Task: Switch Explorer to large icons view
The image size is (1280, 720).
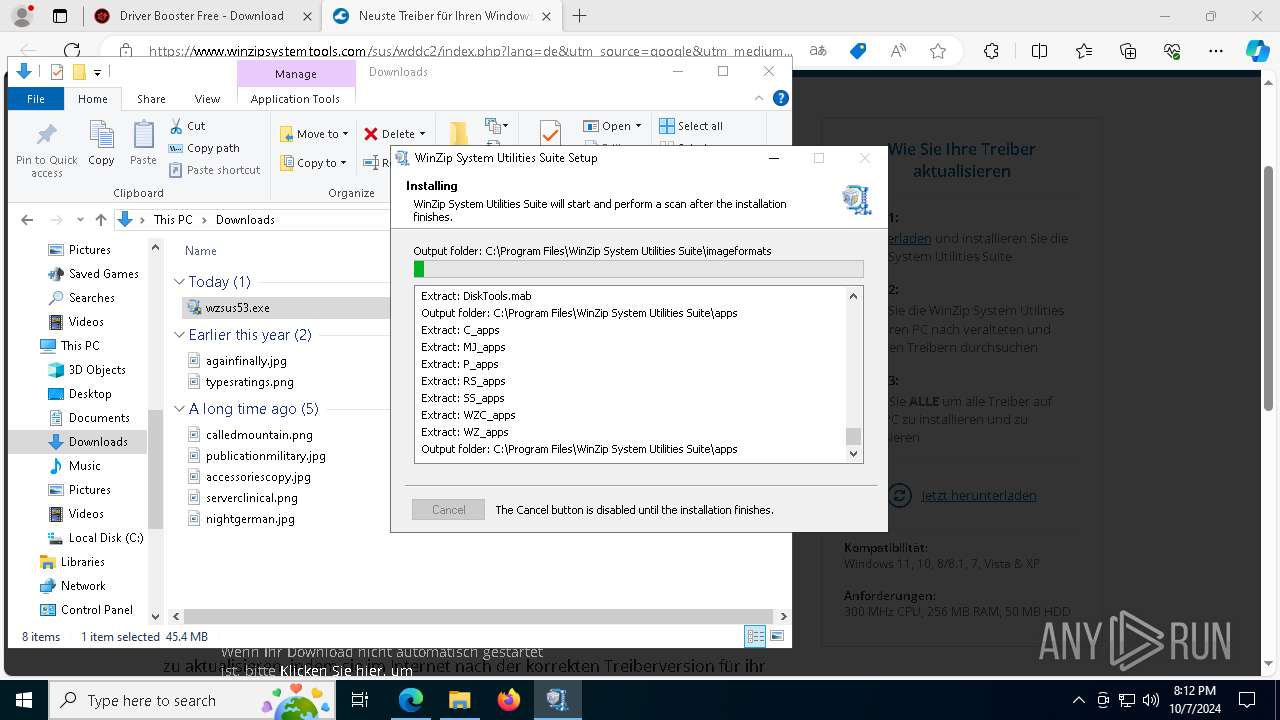Action: 777,636
